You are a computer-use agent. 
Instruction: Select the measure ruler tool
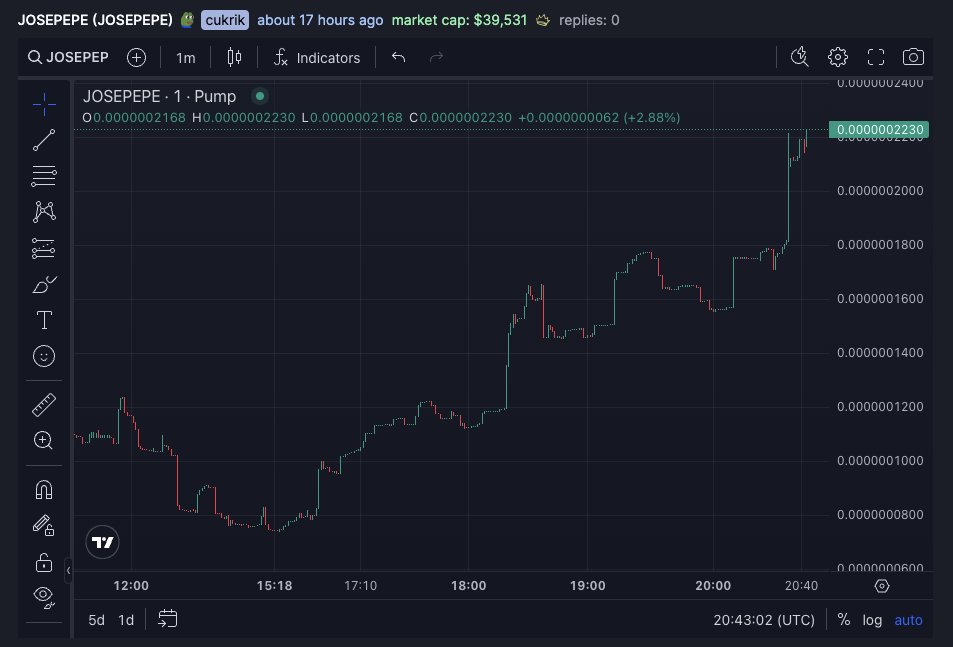coord(44,404)
